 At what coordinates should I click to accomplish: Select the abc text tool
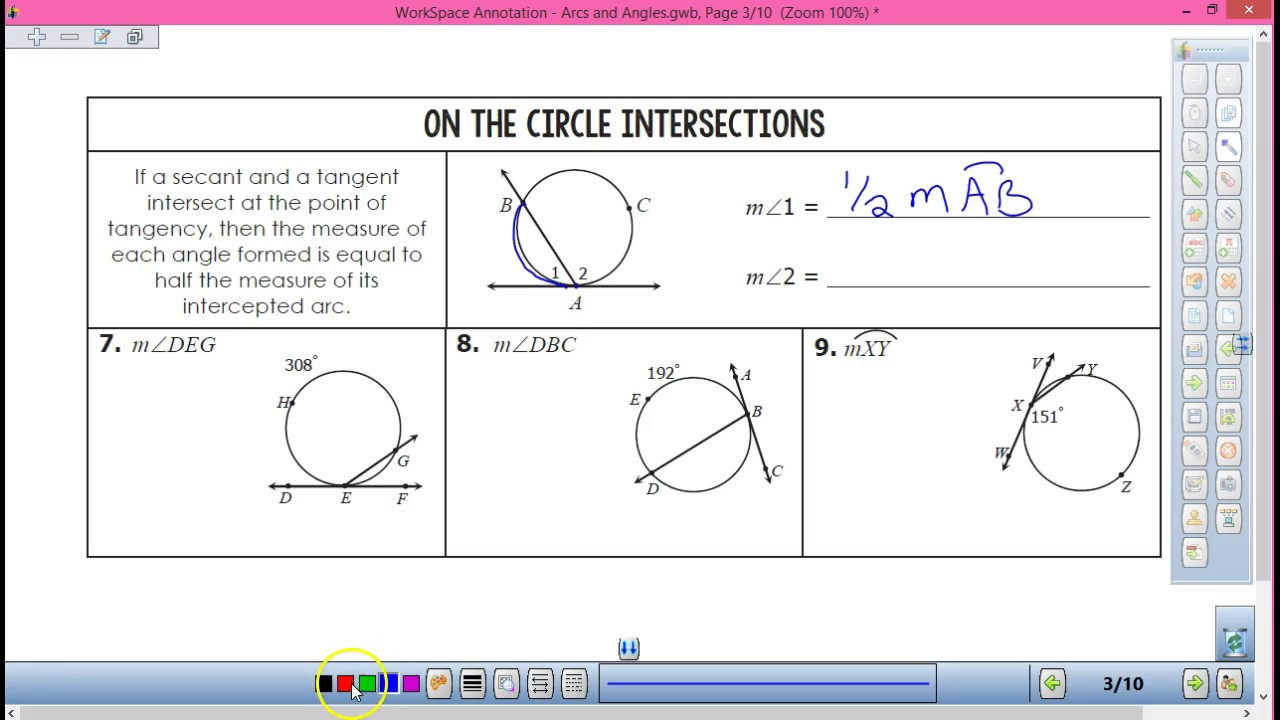pos(1194,248)
